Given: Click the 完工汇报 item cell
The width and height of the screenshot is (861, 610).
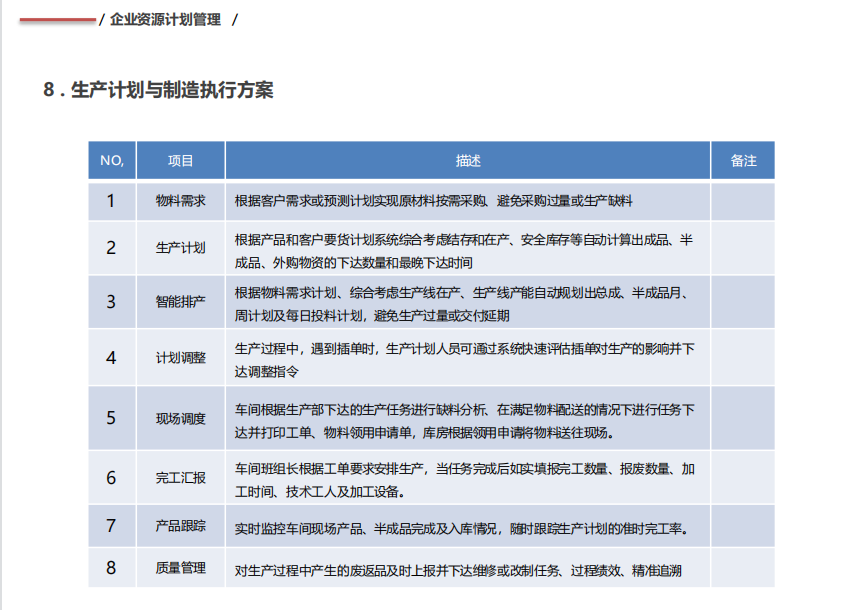Looking at the screenshot, I should point(181,478).
